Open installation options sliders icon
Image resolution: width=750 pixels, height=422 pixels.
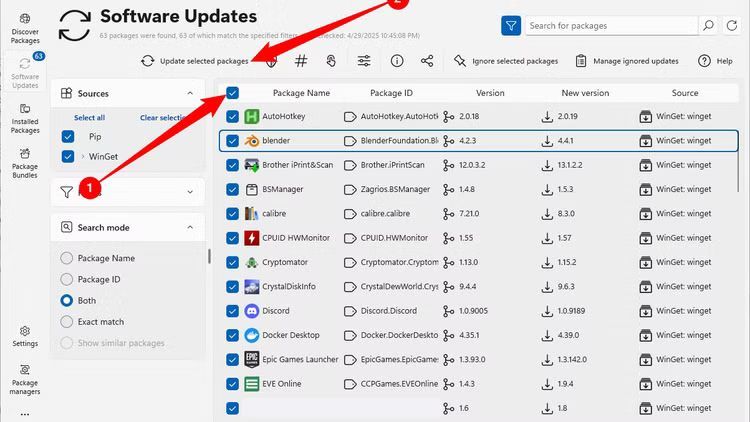tap(364, 61)
